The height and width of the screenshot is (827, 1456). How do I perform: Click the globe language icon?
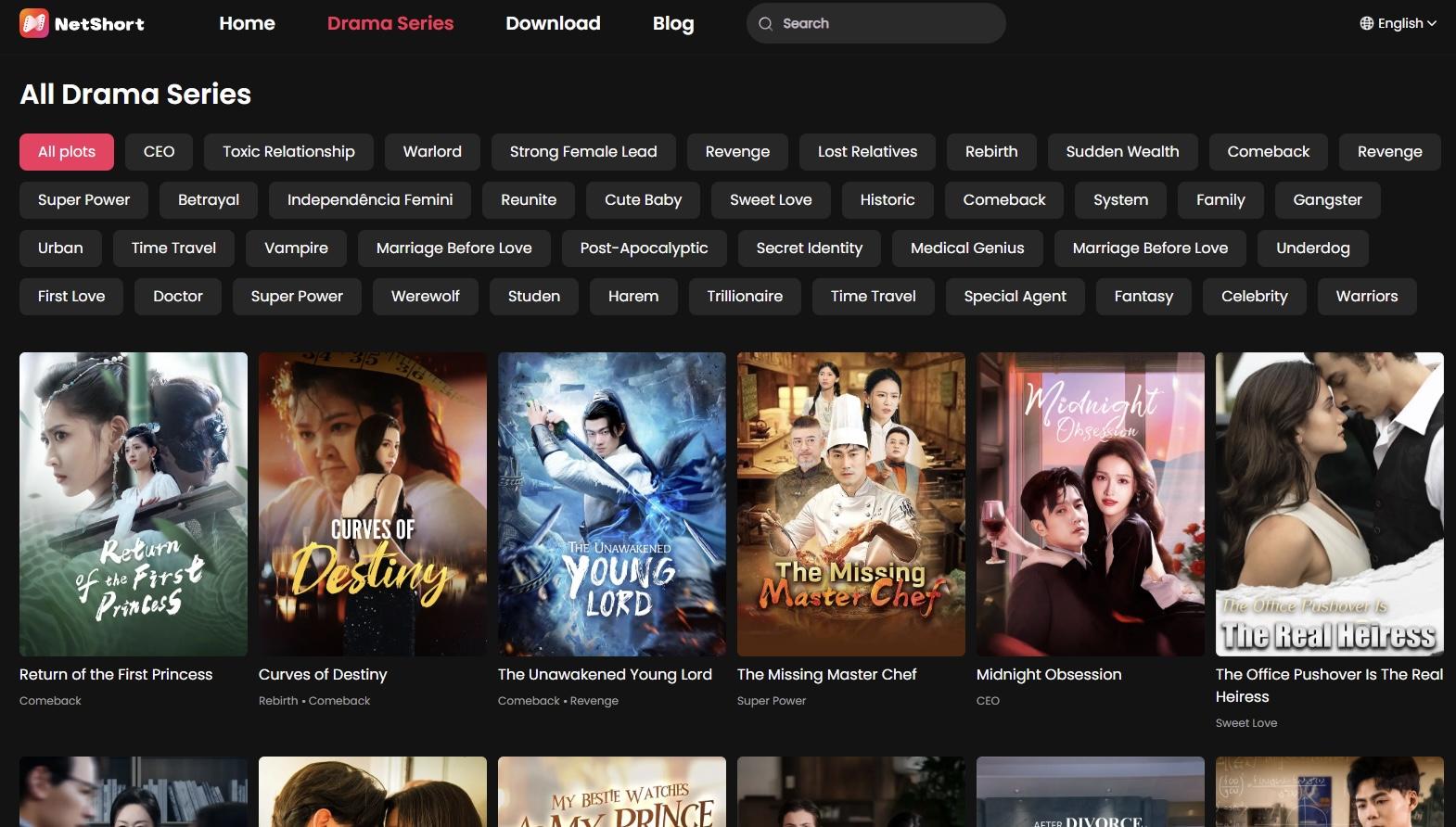pyautogui.click(x=1367, y=23)
